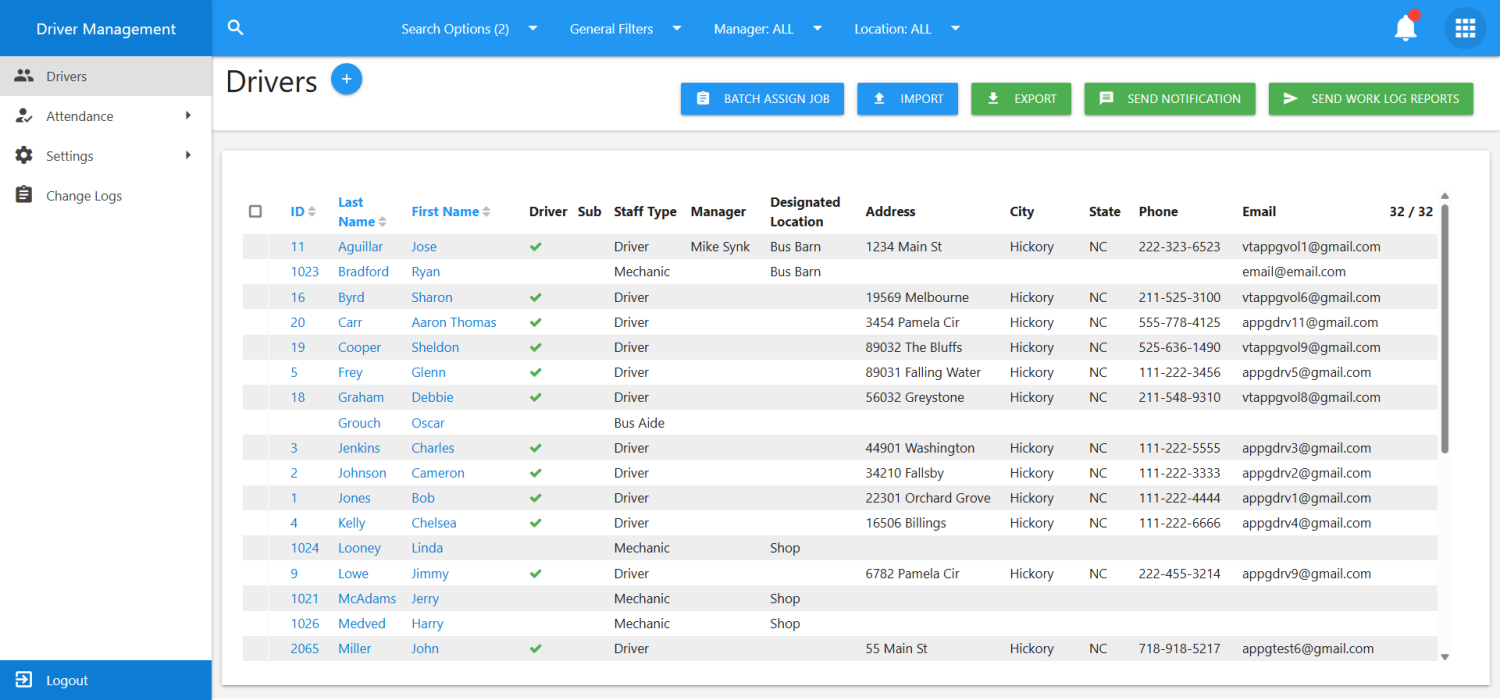This screenshot has height=700, width=1500.
Task: Click the Send Work Log Reports button
Action: (1370, 99)
